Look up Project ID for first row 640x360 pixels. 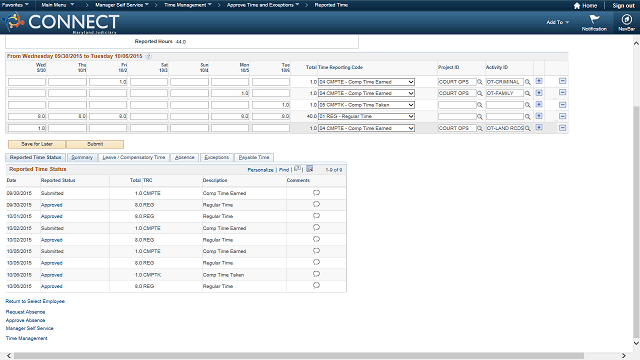pyautogui.click(x=480, y=82)
